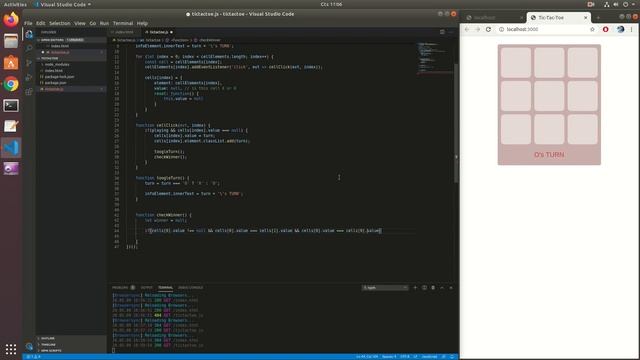Open the Explorer view in activity bar
This screenshot has width=640, height=360.
pos(29,34)
